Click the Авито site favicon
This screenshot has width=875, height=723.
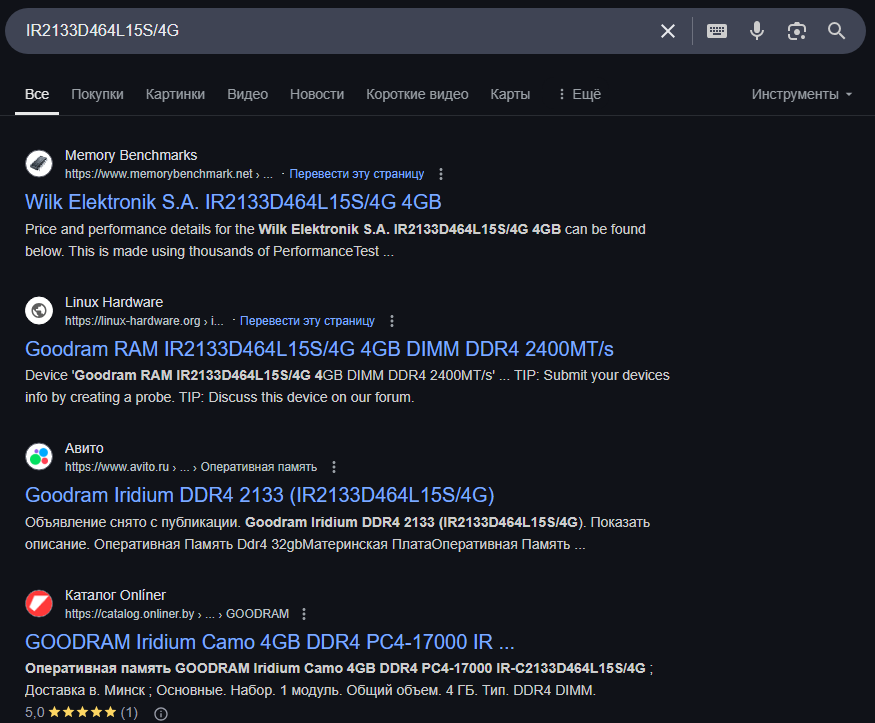click(x=39, y=456)
